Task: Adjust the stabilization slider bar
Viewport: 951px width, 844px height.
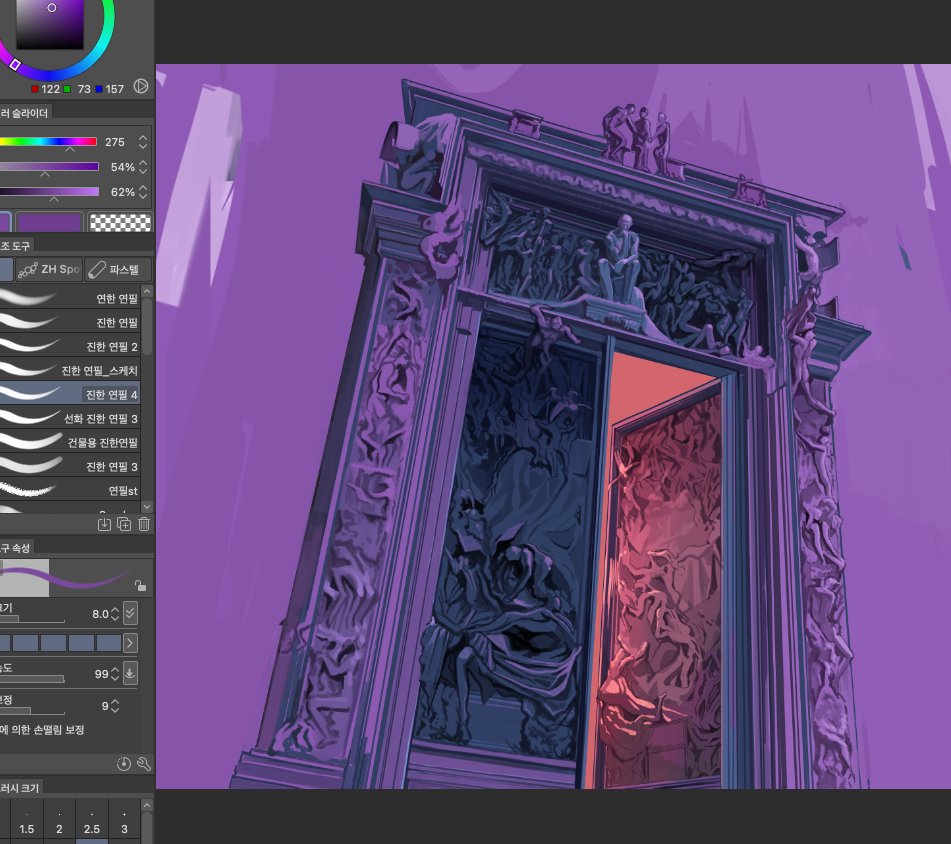Action: click(x=32, y=711)
